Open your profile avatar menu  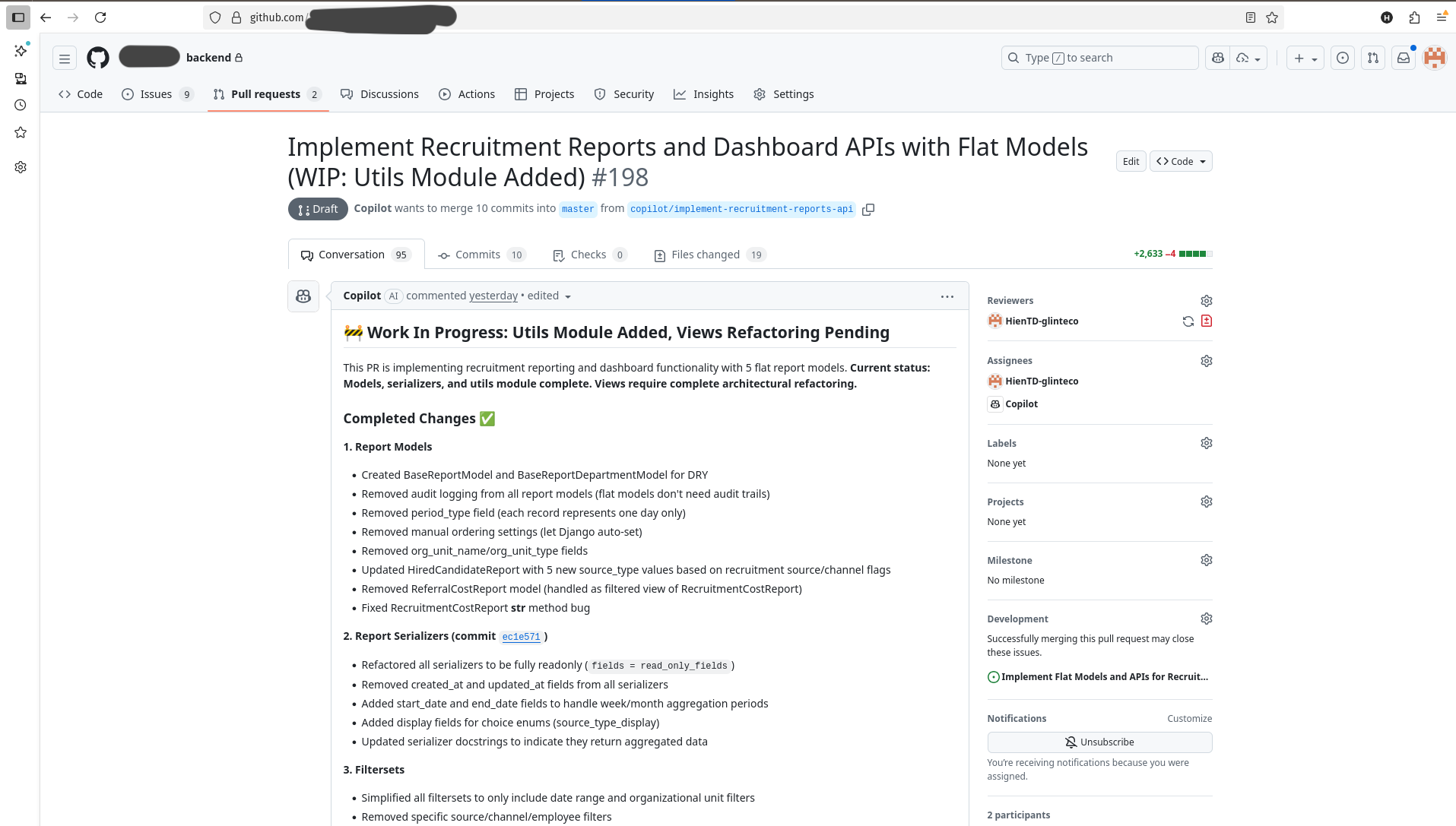pyautogui.click(x=1434, y=58)
